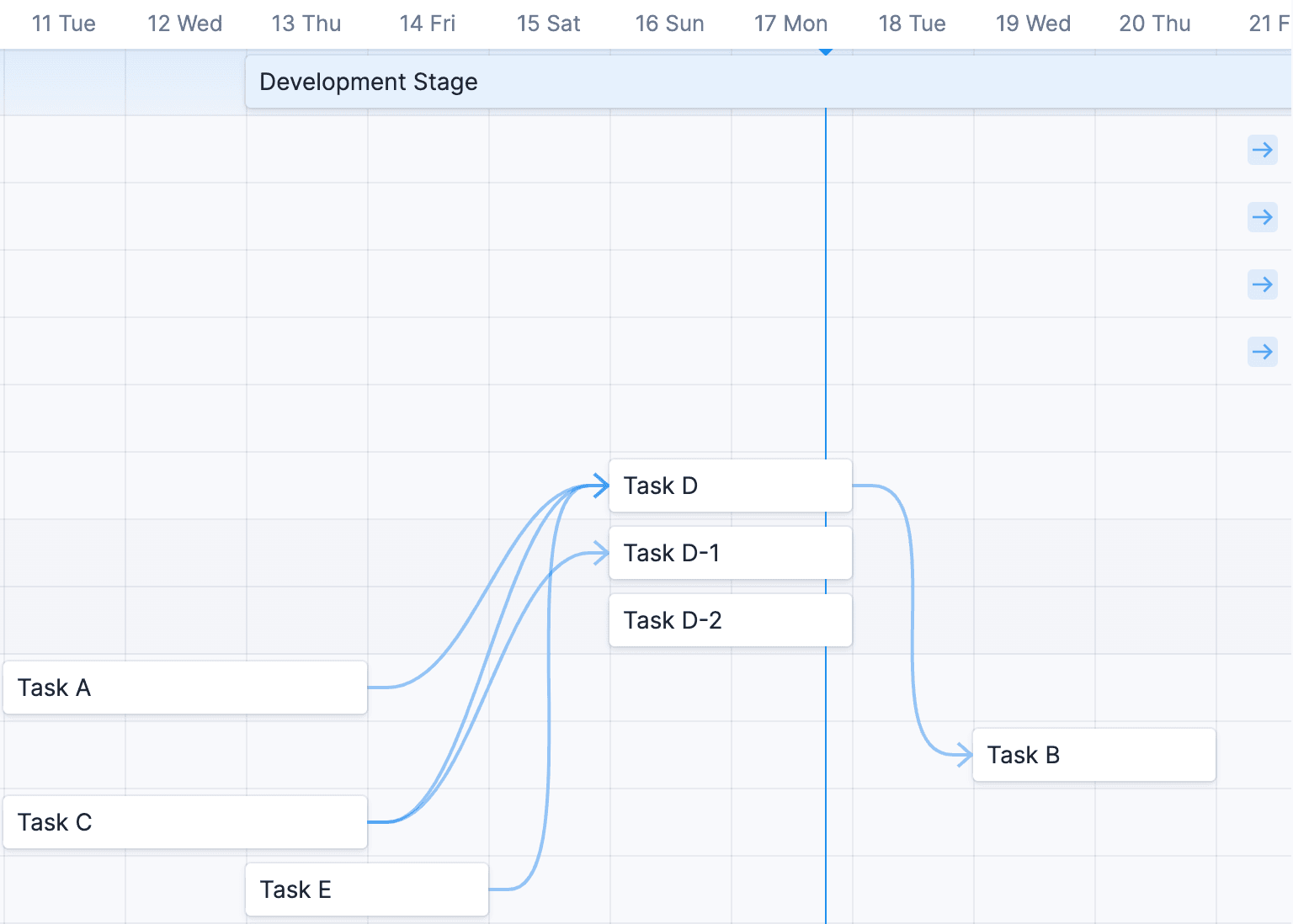Screen dimensions: 1293x924
Task: Select the Development Stage bar
Action: [x=505, y=82]
